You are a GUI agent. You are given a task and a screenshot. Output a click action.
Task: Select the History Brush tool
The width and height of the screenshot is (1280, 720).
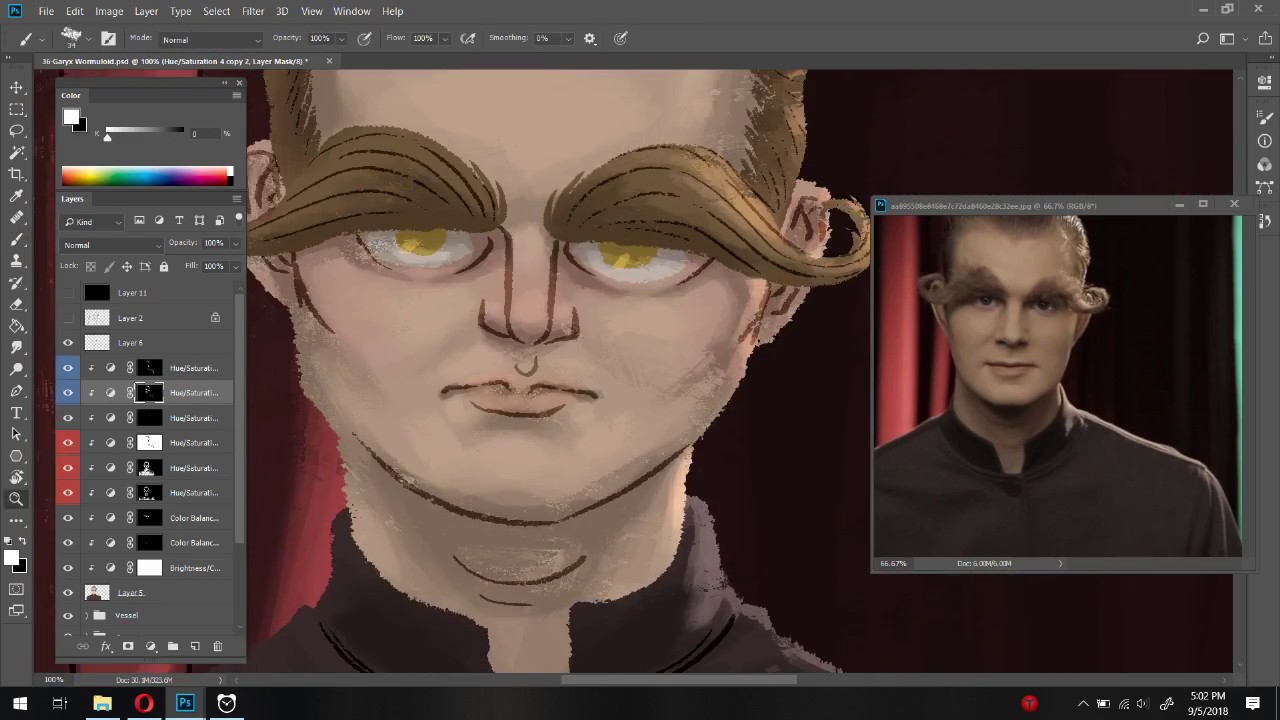(17, 283)
